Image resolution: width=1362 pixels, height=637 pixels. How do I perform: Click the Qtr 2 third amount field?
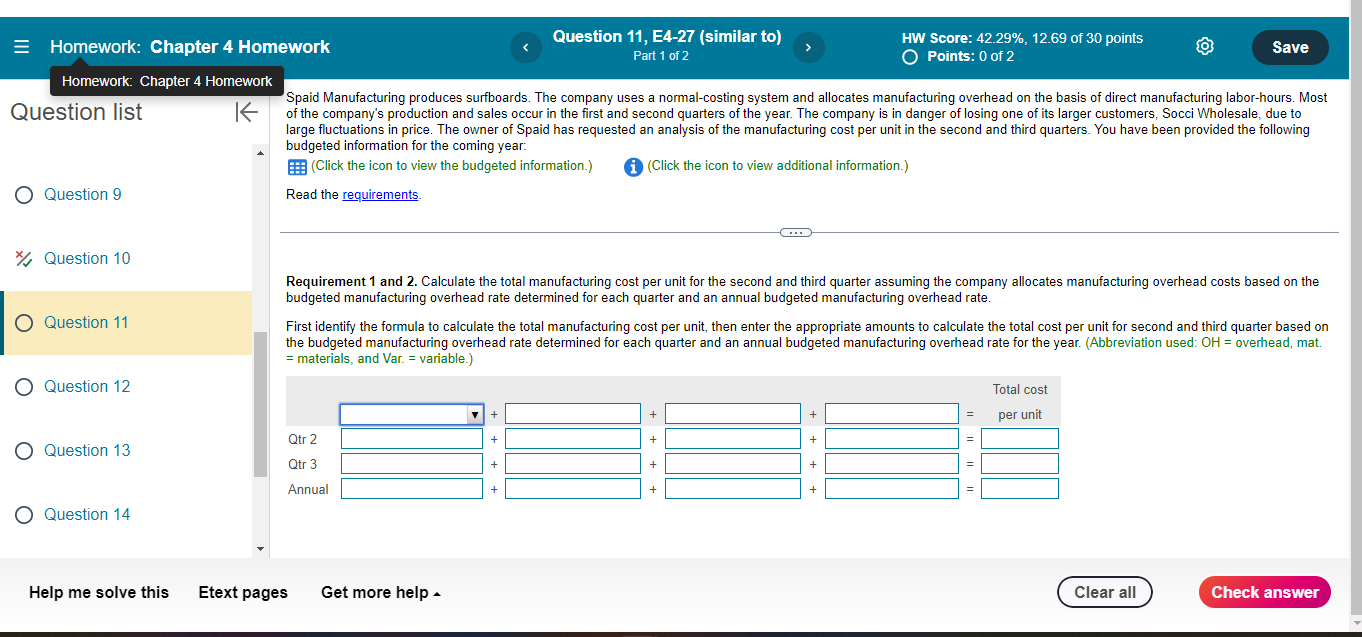pos(733,439)
